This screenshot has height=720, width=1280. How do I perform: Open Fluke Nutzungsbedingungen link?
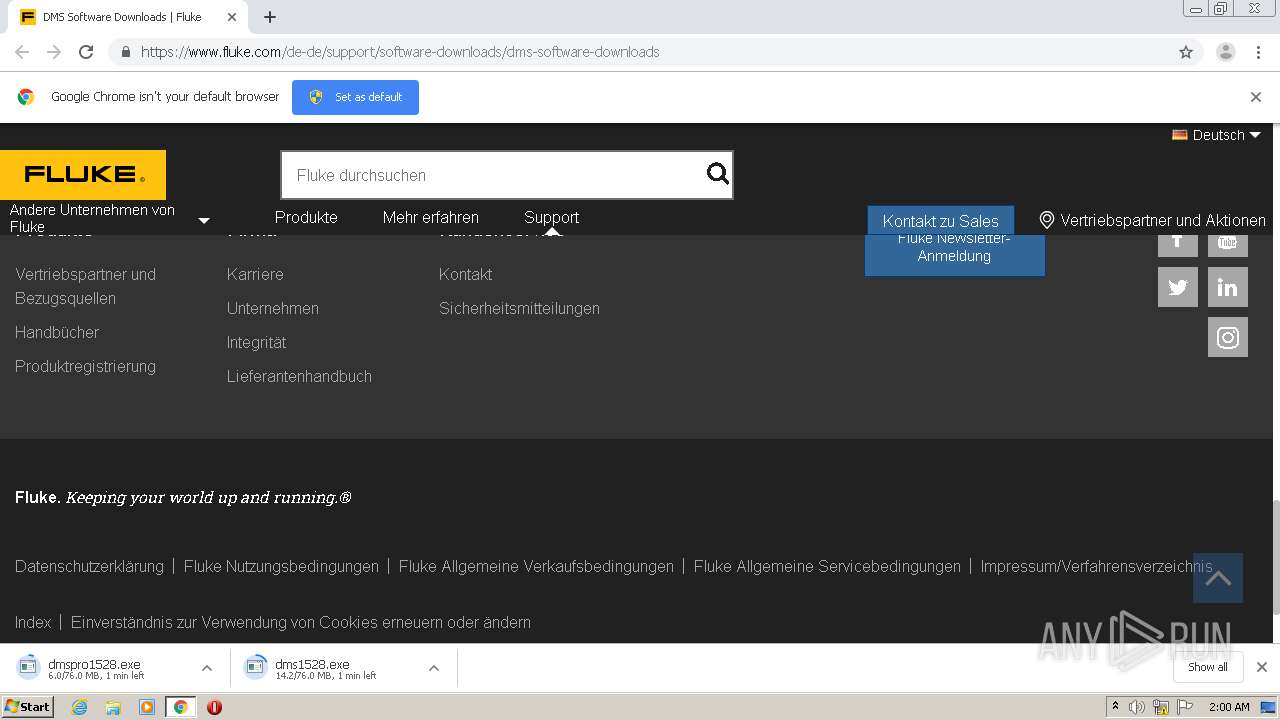click(x=281, y=566)
